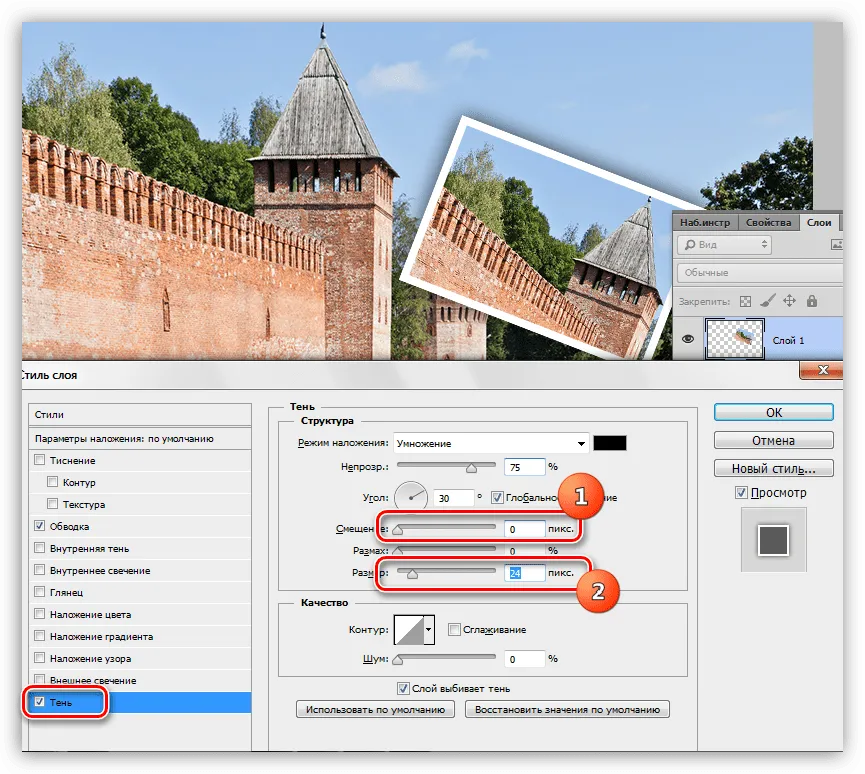Viewport: 865px width, 774px height.
Task: Click Размах value field
Action: coord(524,551)
